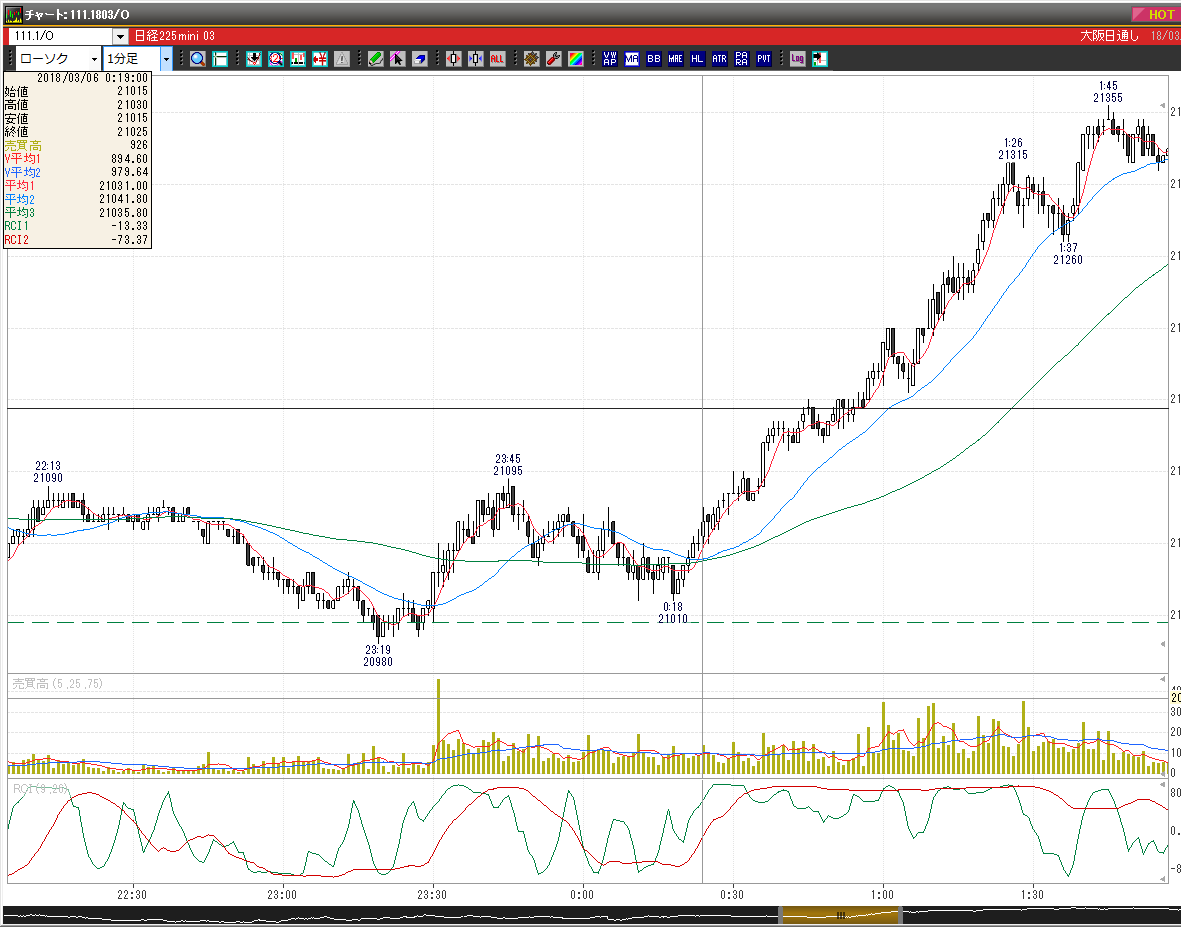Click the PARA parabolic indicator icon
Viewport: 1181px width, 927px height.
pos(742,59)
